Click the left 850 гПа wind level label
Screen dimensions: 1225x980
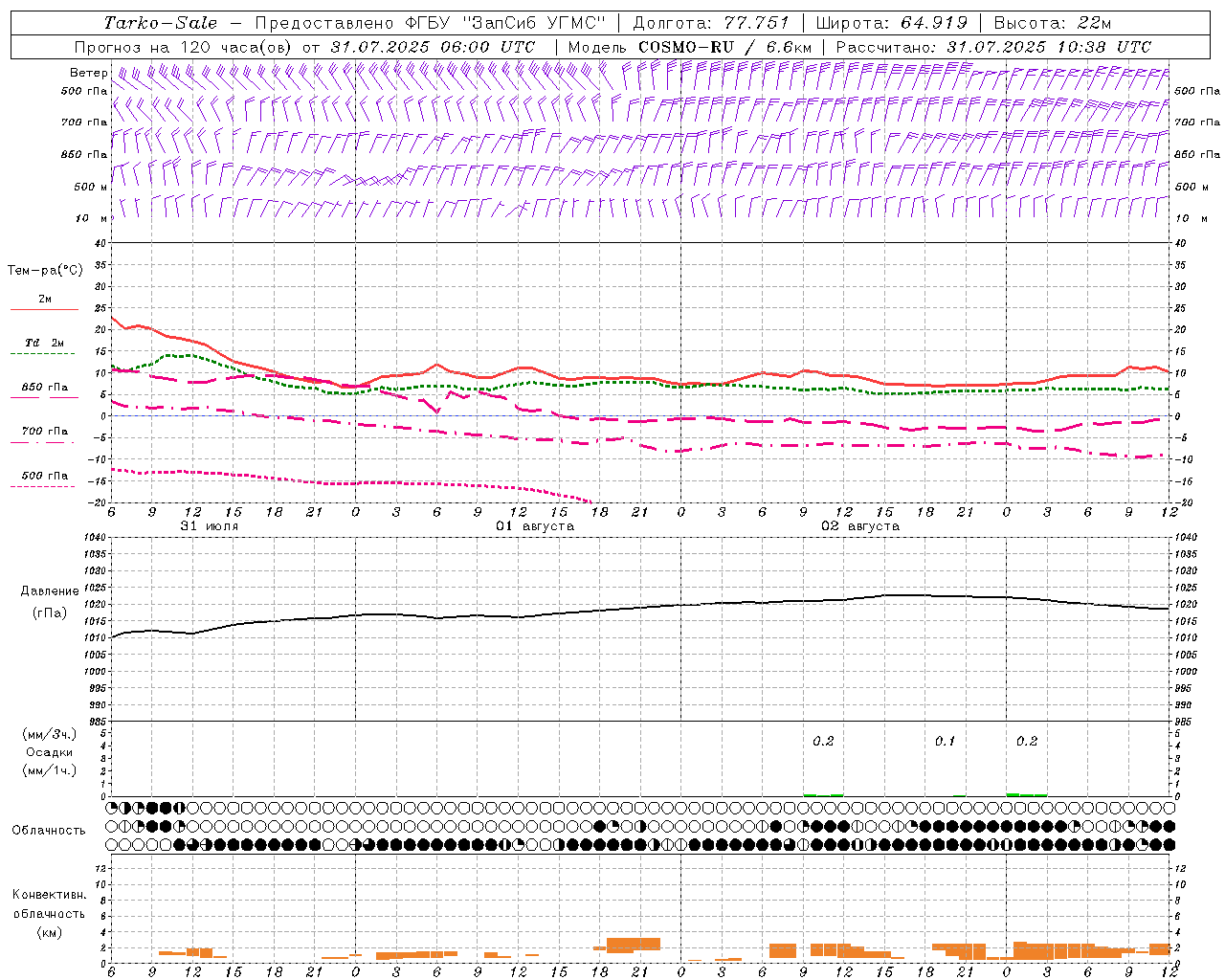[84, 154]
